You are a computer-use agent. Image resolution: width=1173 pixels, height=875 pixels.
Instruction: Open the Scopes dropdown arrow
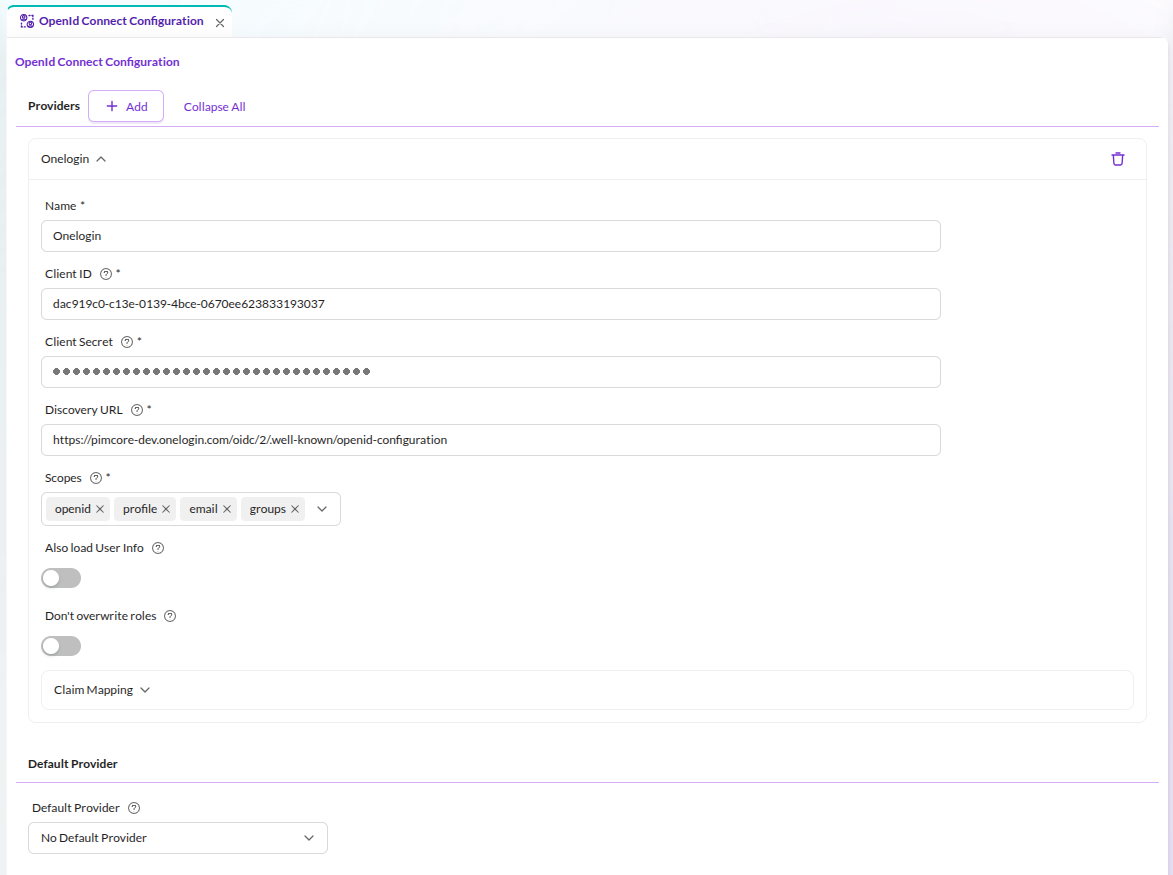322,509
